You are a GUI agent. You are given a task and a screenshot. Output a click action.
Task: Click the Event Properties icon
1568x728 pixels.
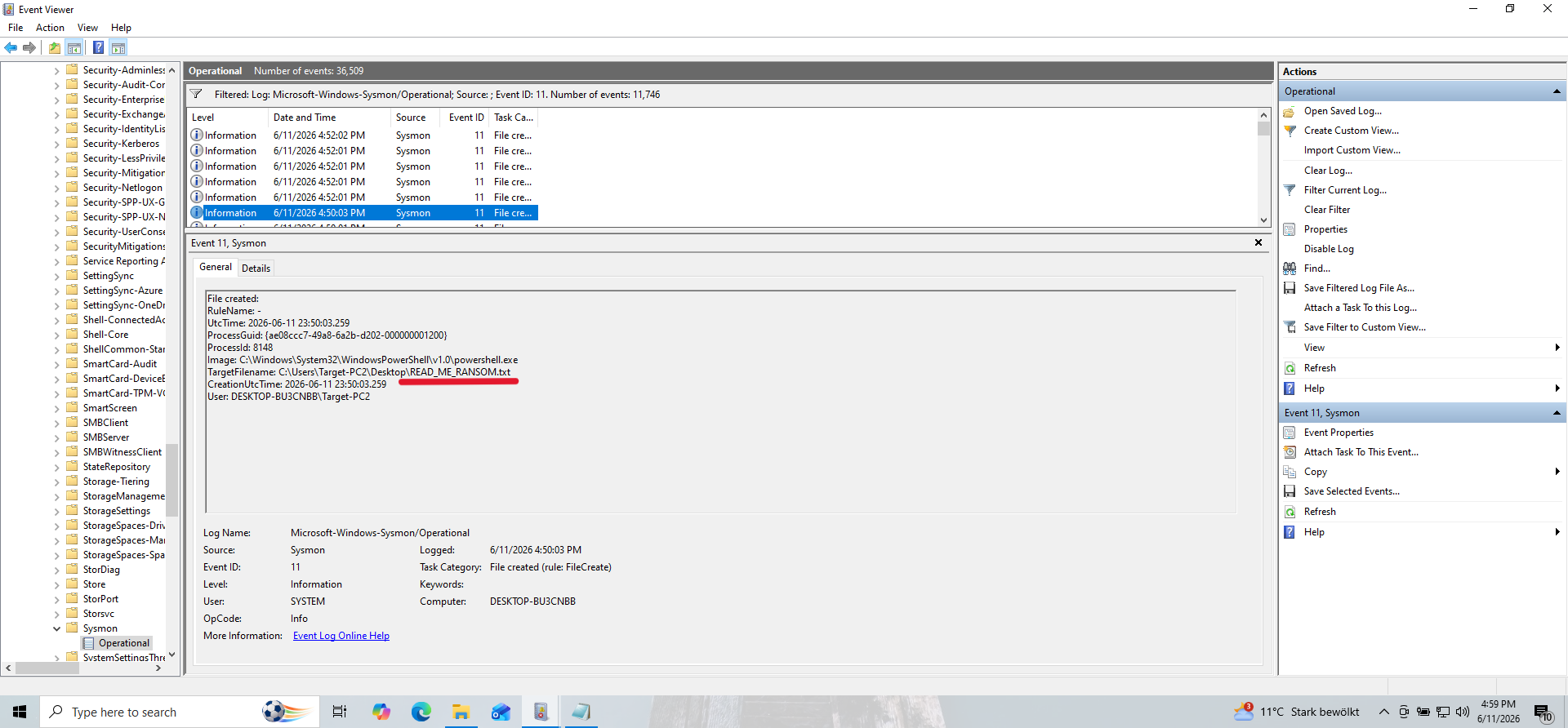click(x=1290, y=433)
